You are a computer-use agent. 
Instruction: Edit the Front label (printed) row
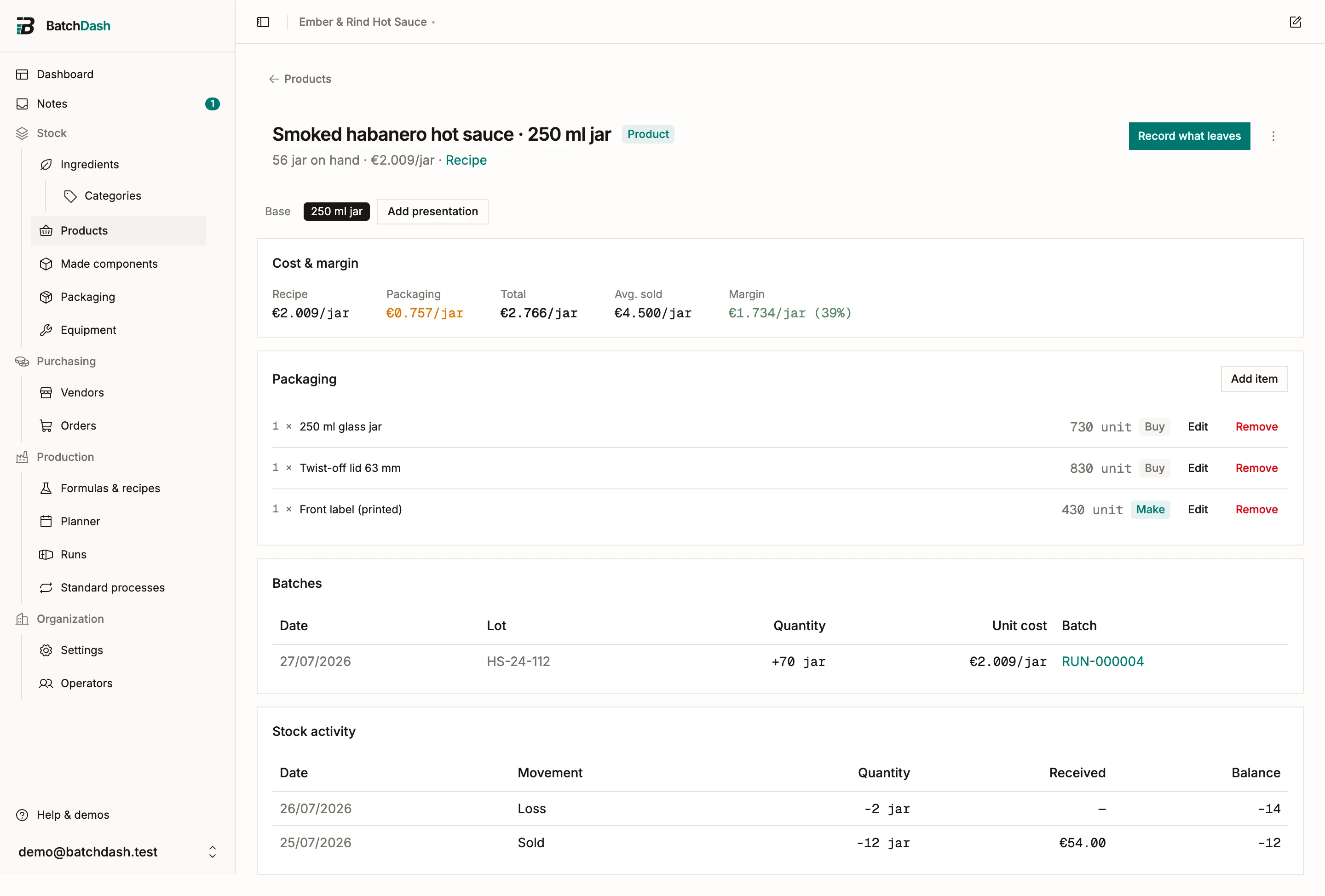1198,510
